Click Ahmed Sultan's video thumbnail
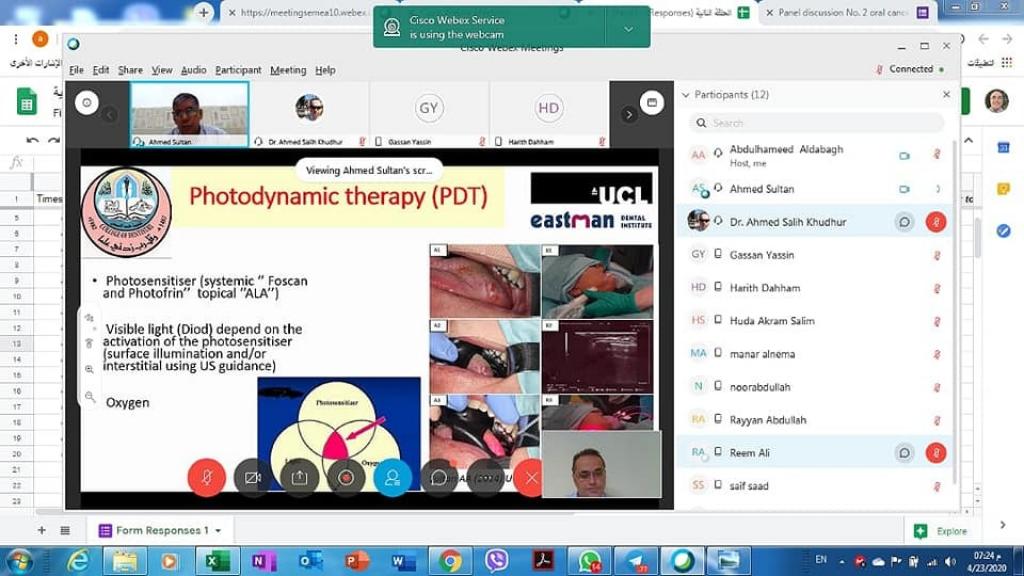Screen dimensions: 1024x576 tap(189, 114)
